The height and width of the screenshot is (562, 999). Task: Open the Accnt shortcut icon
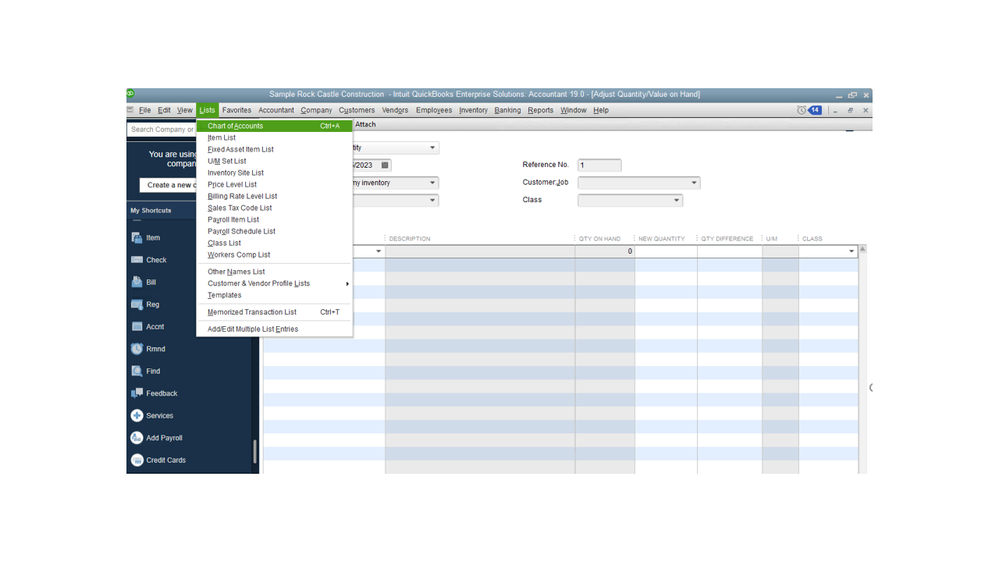137,327
